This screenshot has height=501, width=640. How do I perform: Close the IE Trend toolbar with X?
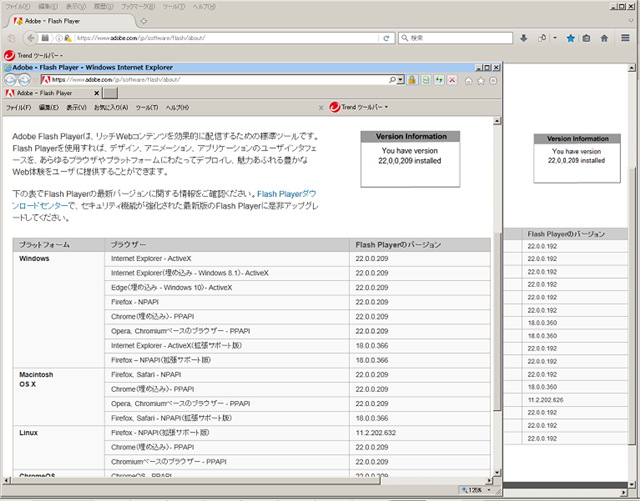(321, 107)
